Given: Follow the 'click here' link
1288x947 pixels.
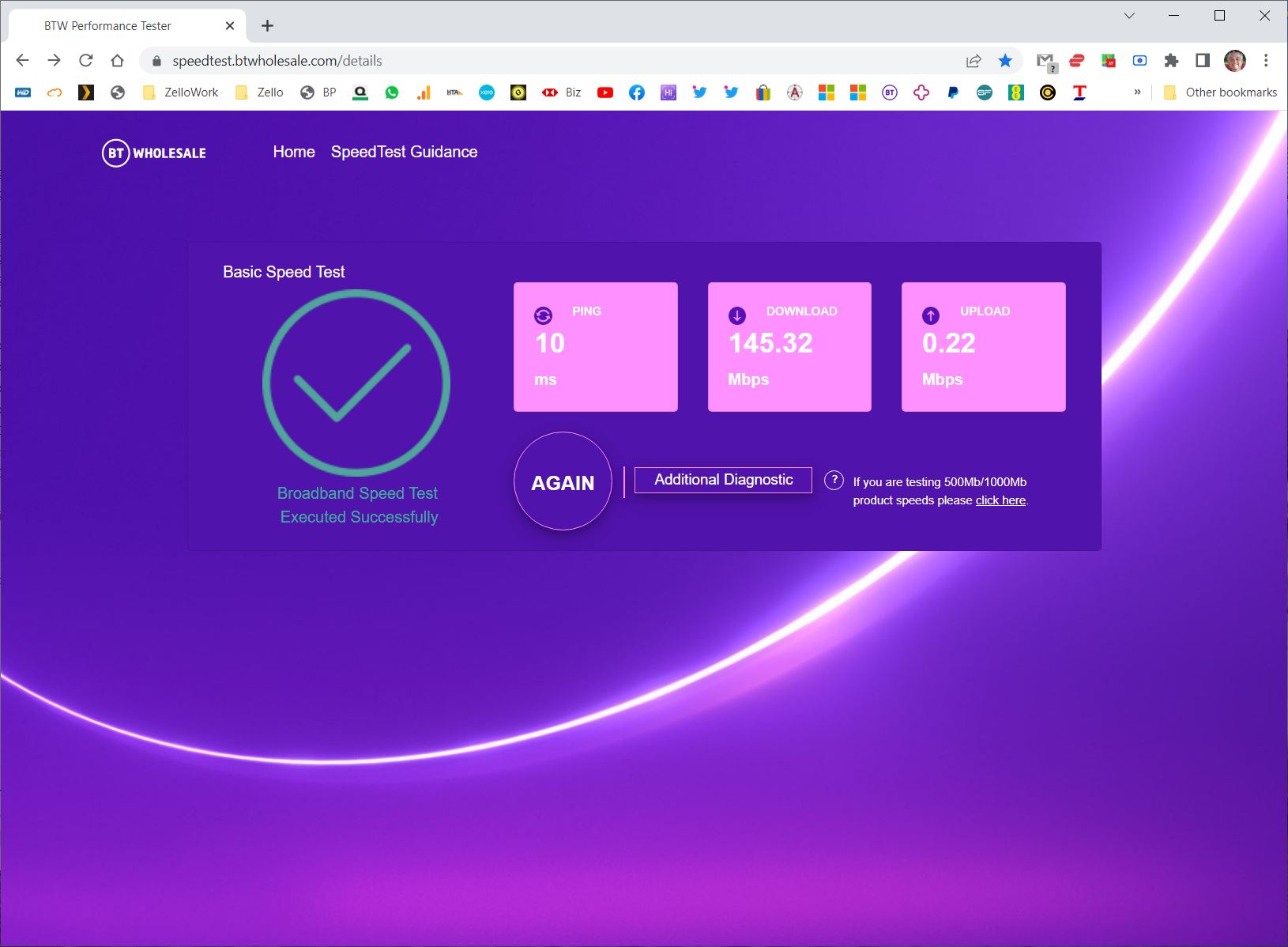Looking at the screenshot, I should pos(1000,500).
